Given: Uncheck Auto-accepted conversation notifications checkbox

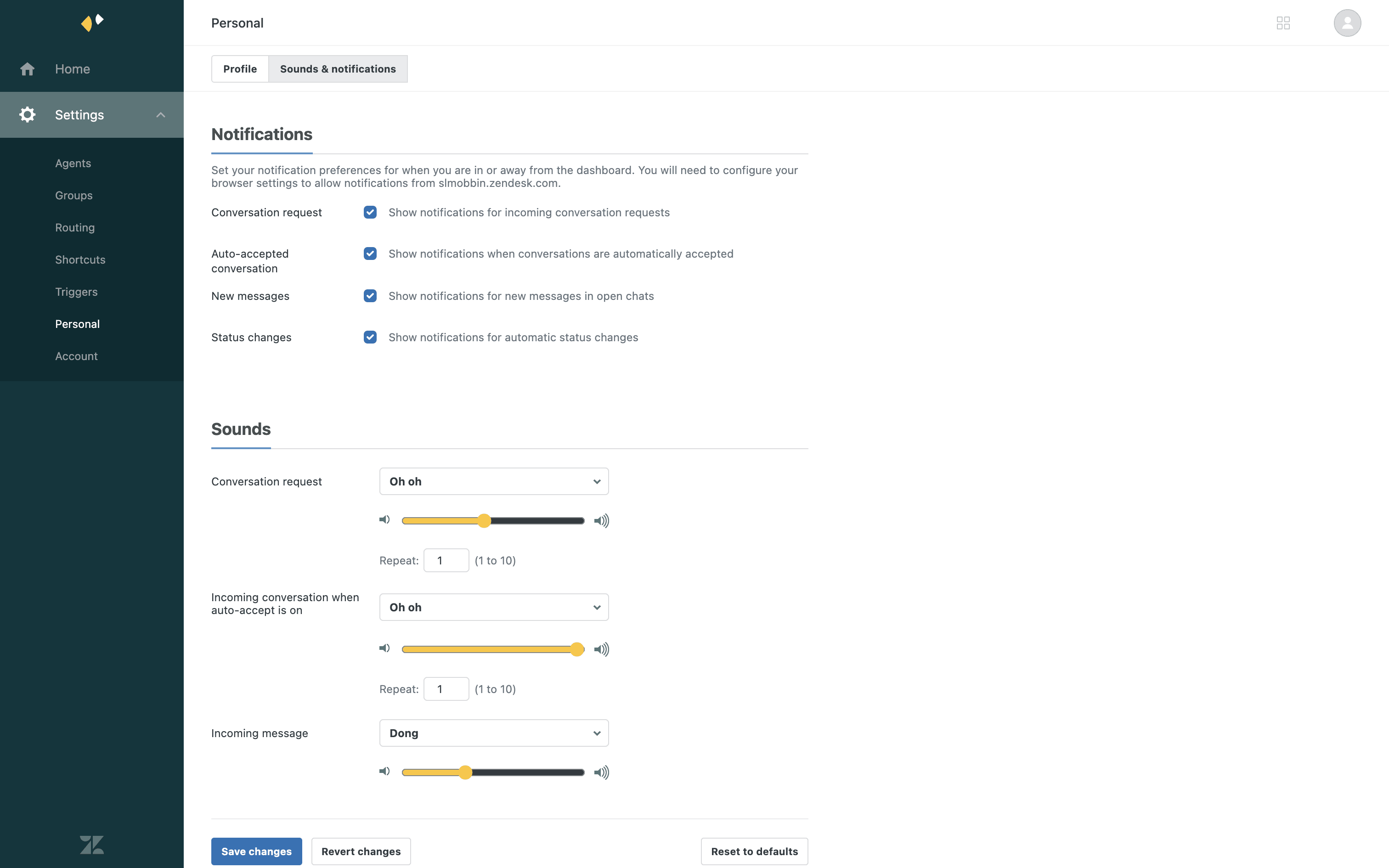Looking at the screenshot, I should 370,254.
